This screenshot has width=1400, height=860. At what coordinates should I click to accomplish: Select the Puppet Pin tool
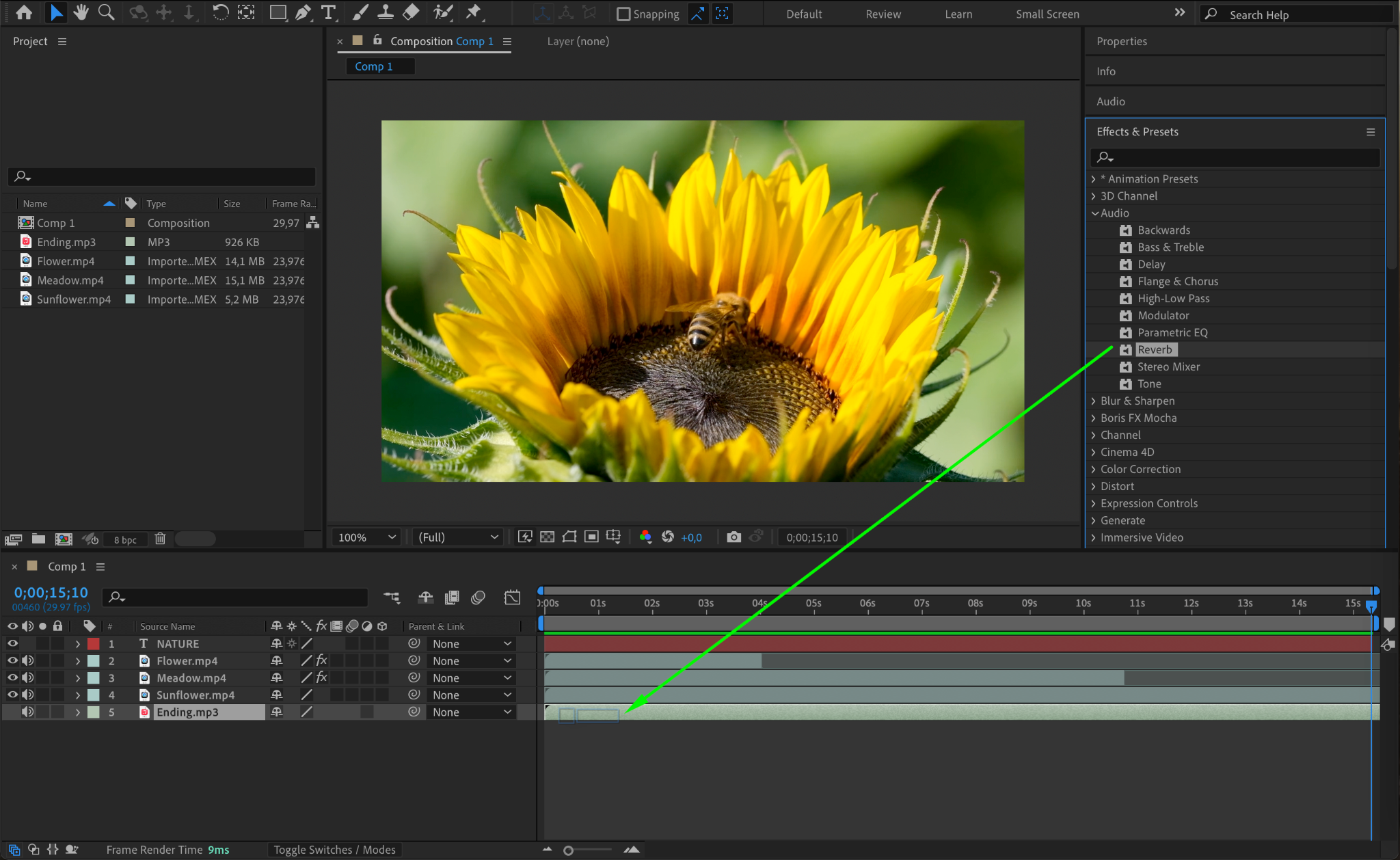pyautogui.click(x=473, y=12)
